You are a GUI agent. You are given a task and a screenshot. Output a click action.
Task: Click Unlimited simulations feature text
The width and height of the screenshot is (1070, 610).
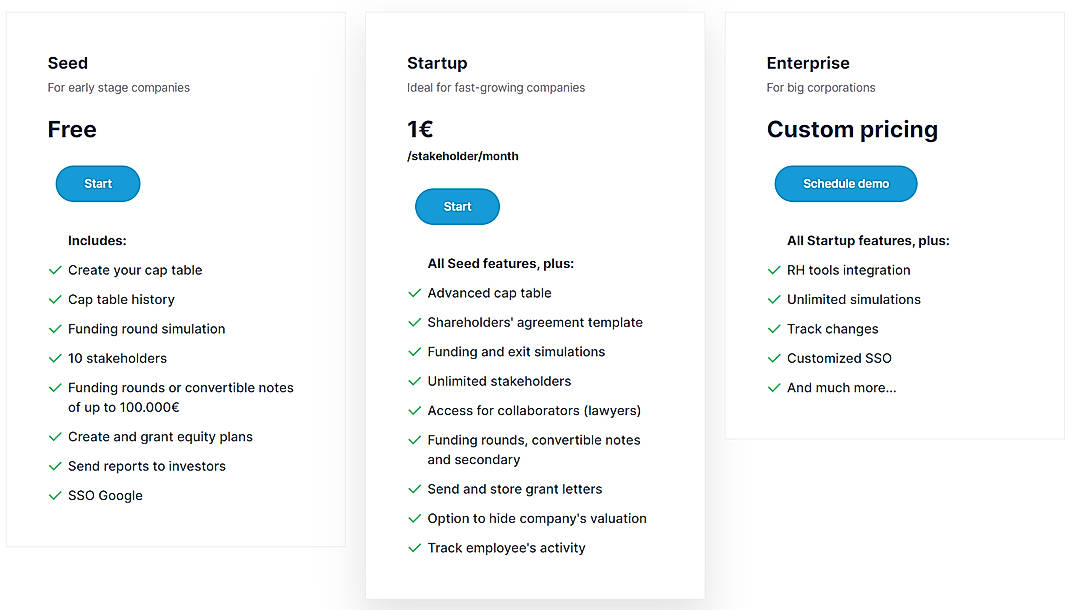tap(854, 300)
